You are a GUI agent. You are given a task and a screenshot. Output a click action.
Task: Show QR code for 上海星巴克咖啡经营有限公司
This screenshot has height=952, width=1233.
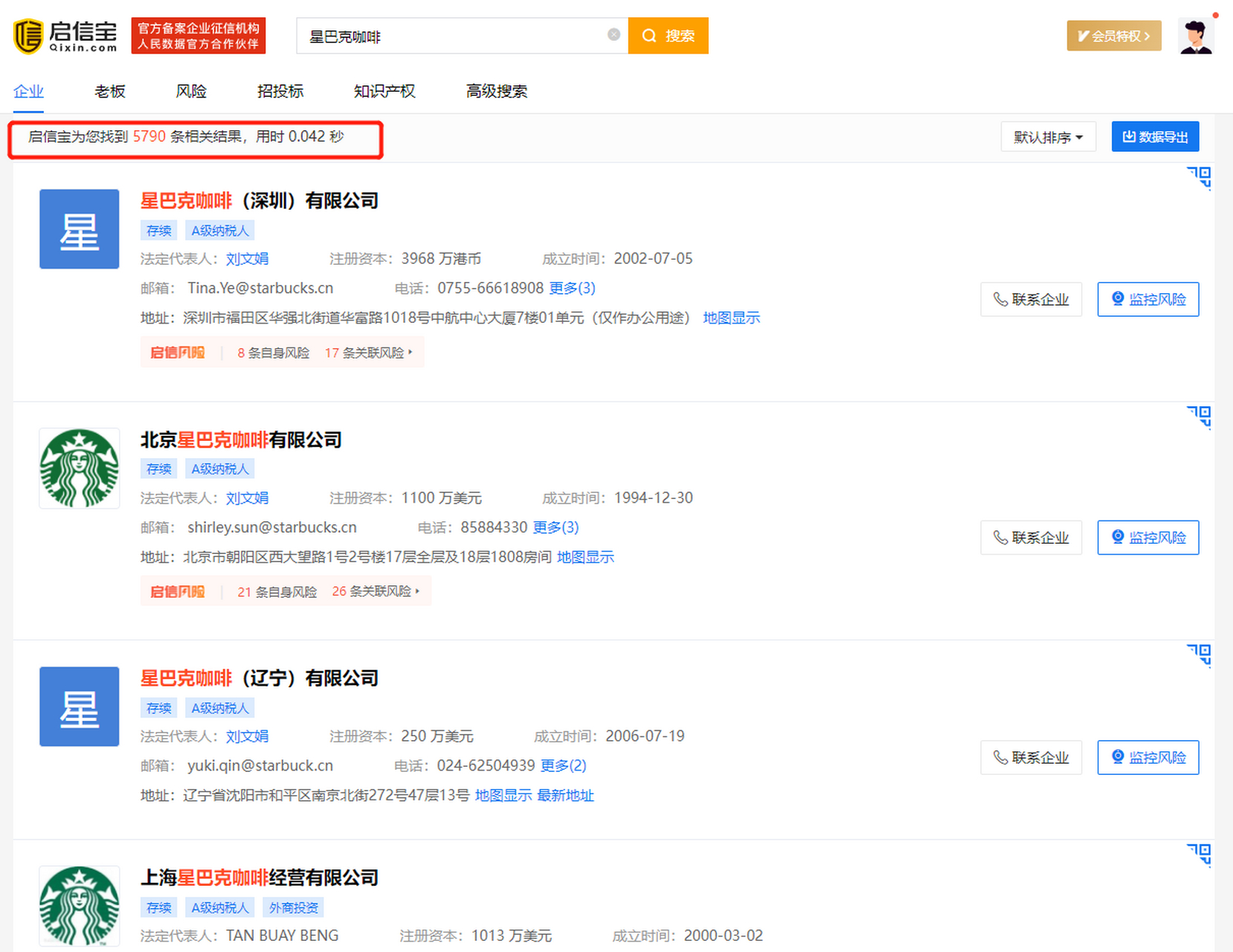(1199, 855)
